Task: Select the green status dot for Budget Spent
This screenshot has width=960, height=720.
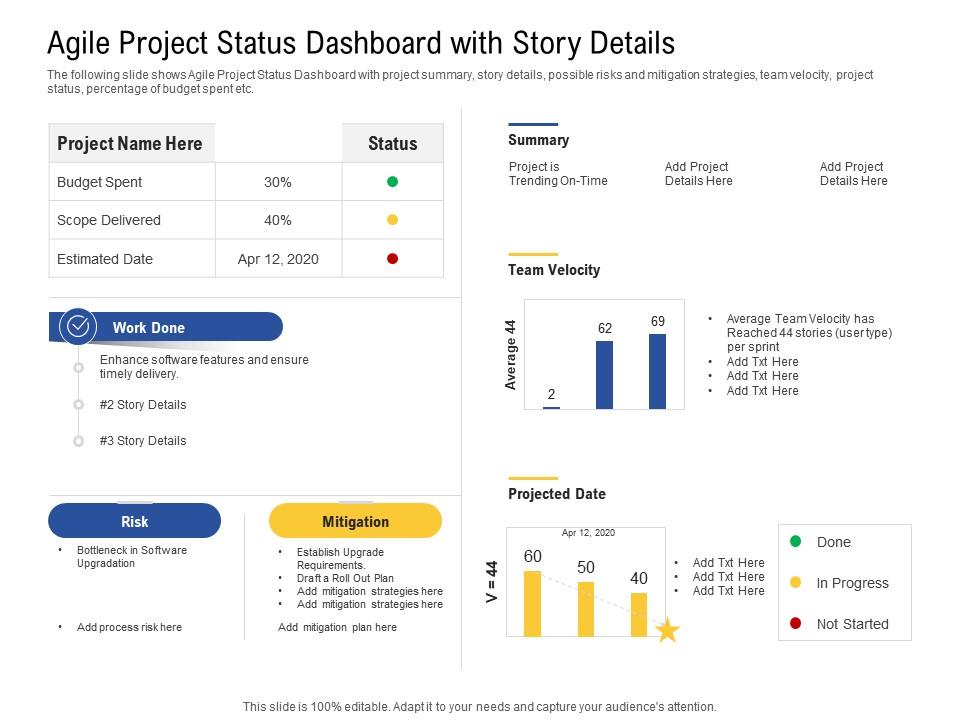Action: (x=394, y=182)
